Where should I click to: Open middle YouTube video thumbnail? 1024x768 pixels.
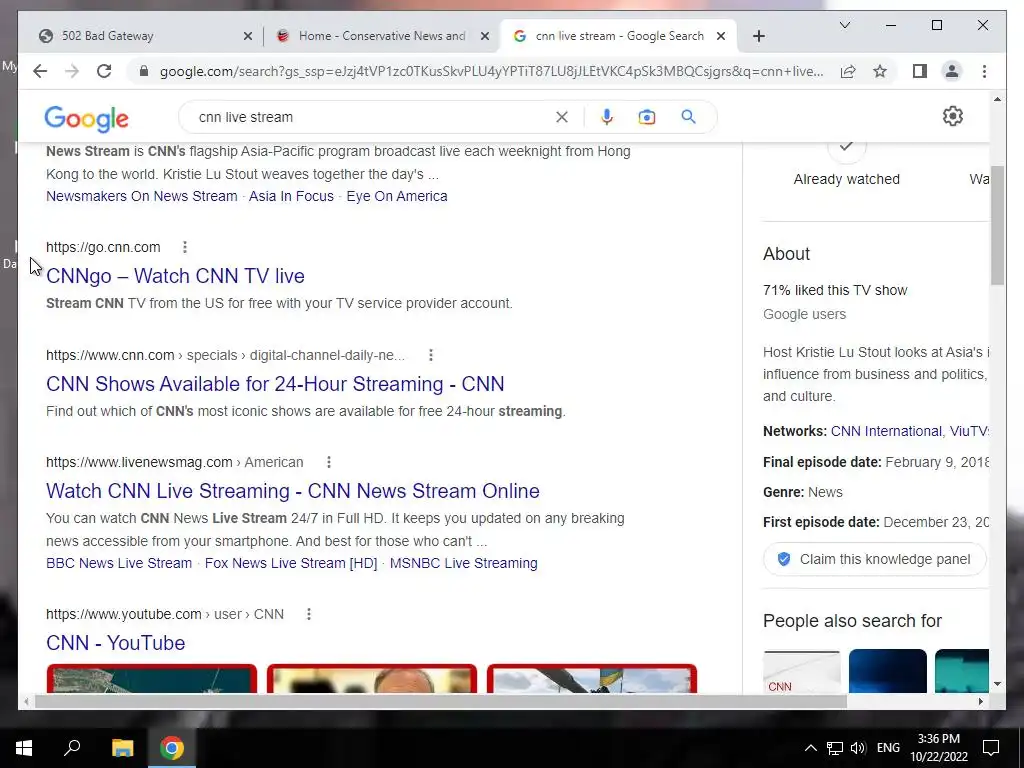pos(372,679)
